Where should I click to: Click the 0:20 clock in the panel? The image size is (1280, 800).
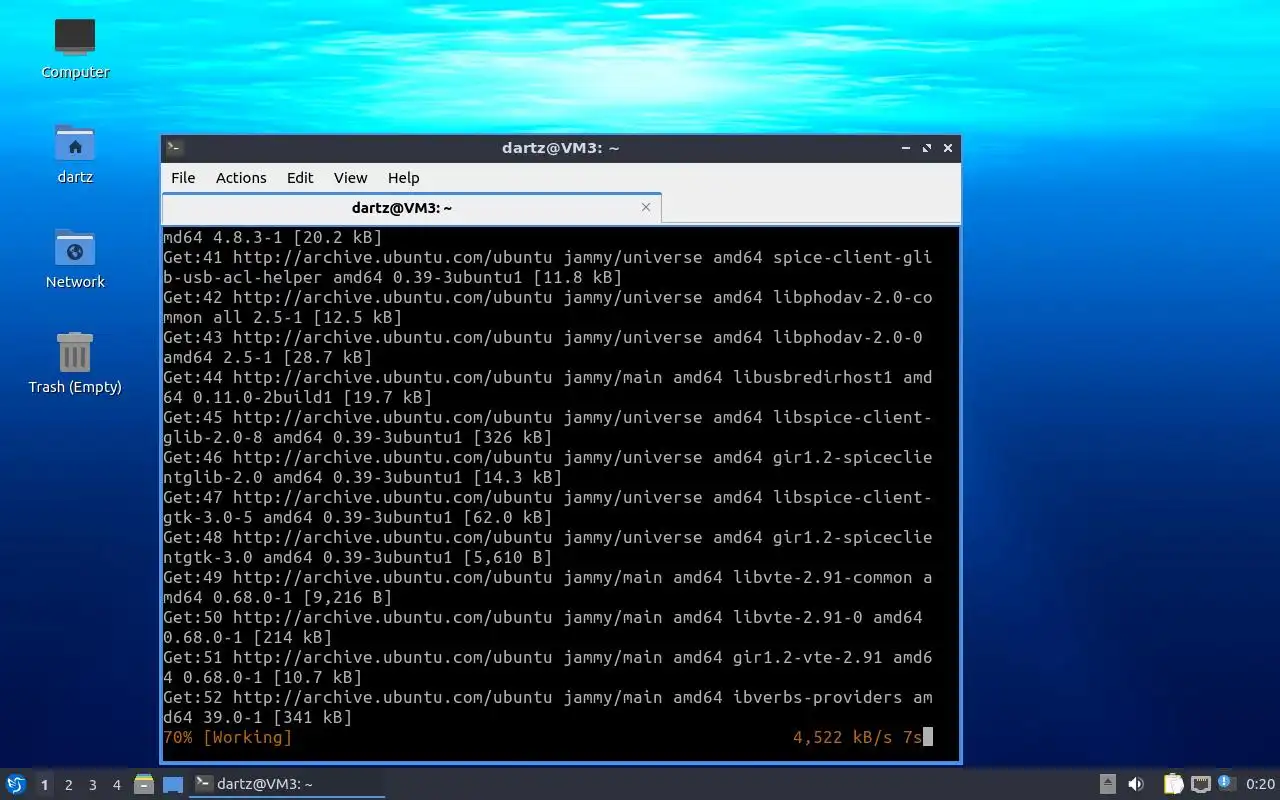click(x=1260, y=784)
